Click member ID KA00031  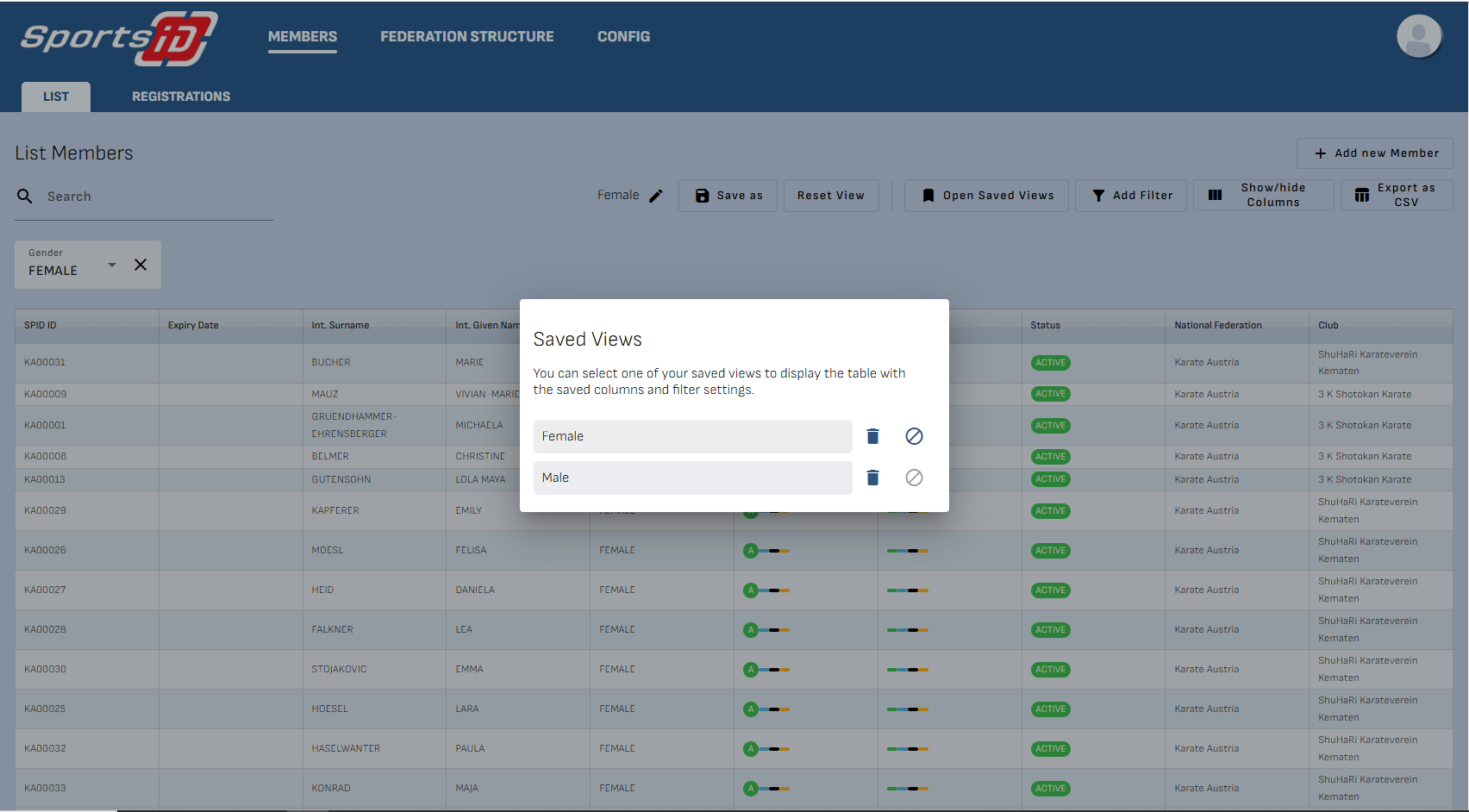[45, 362]
